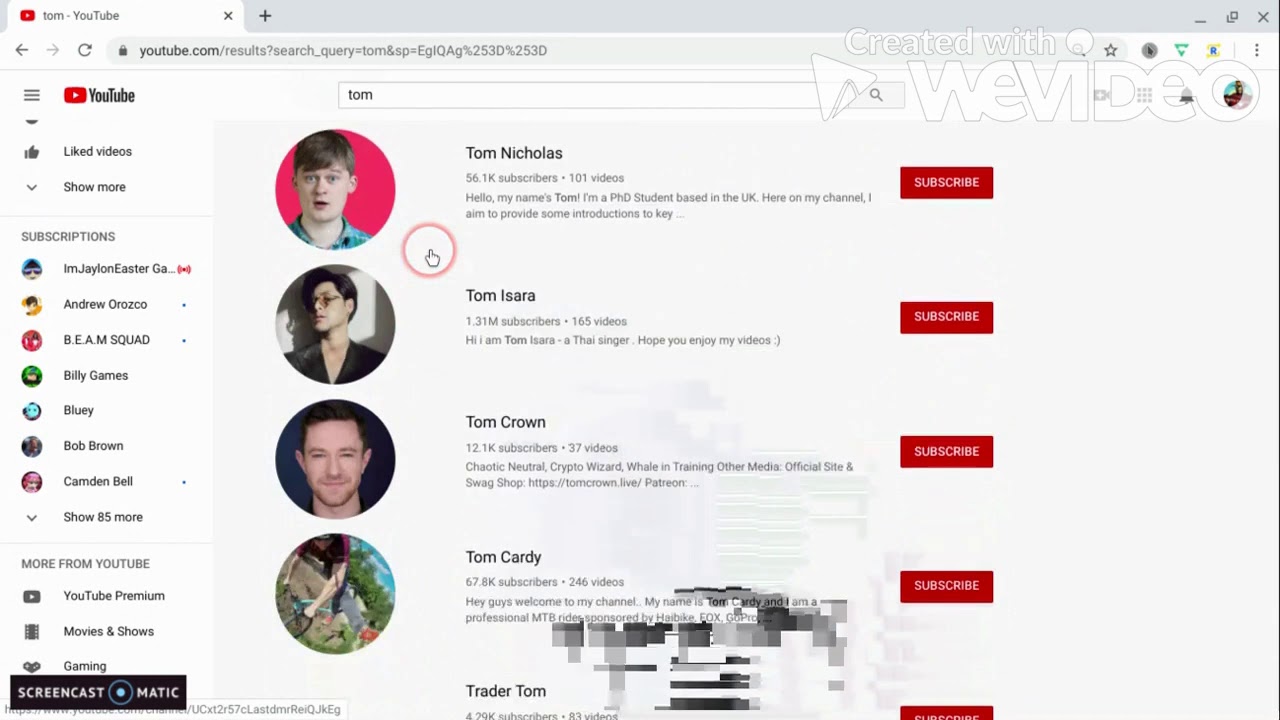
Task: Reload the page with refresh icon
Action: point(85,50)
